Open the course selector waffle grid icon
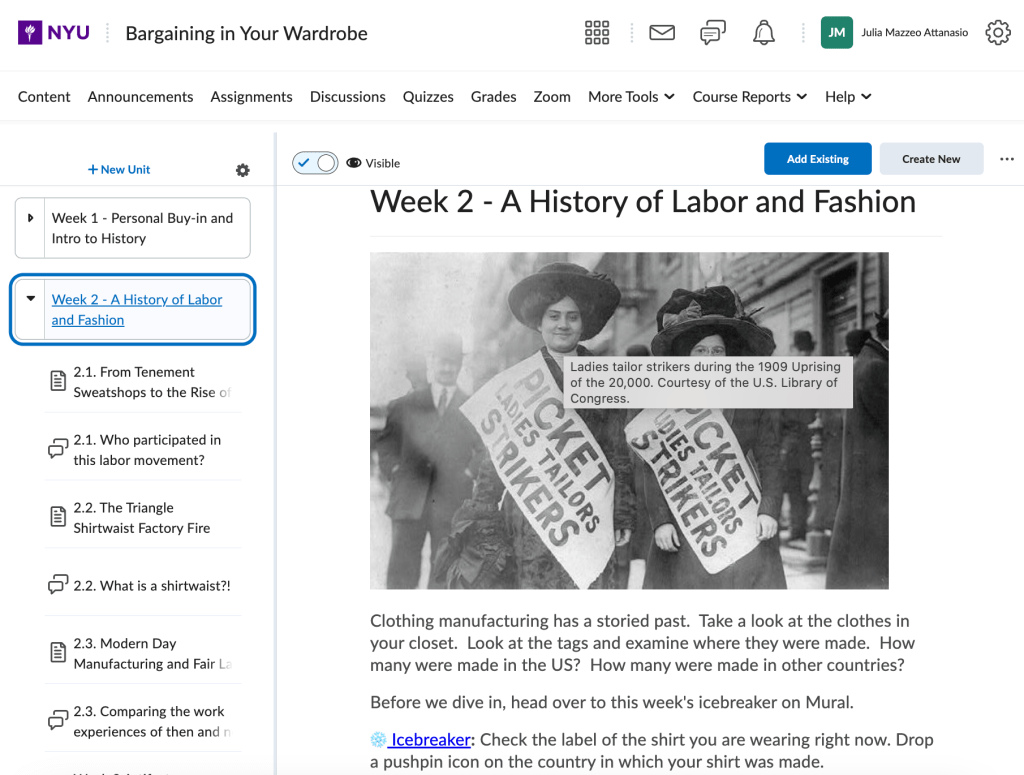 [x=597, y=33]
